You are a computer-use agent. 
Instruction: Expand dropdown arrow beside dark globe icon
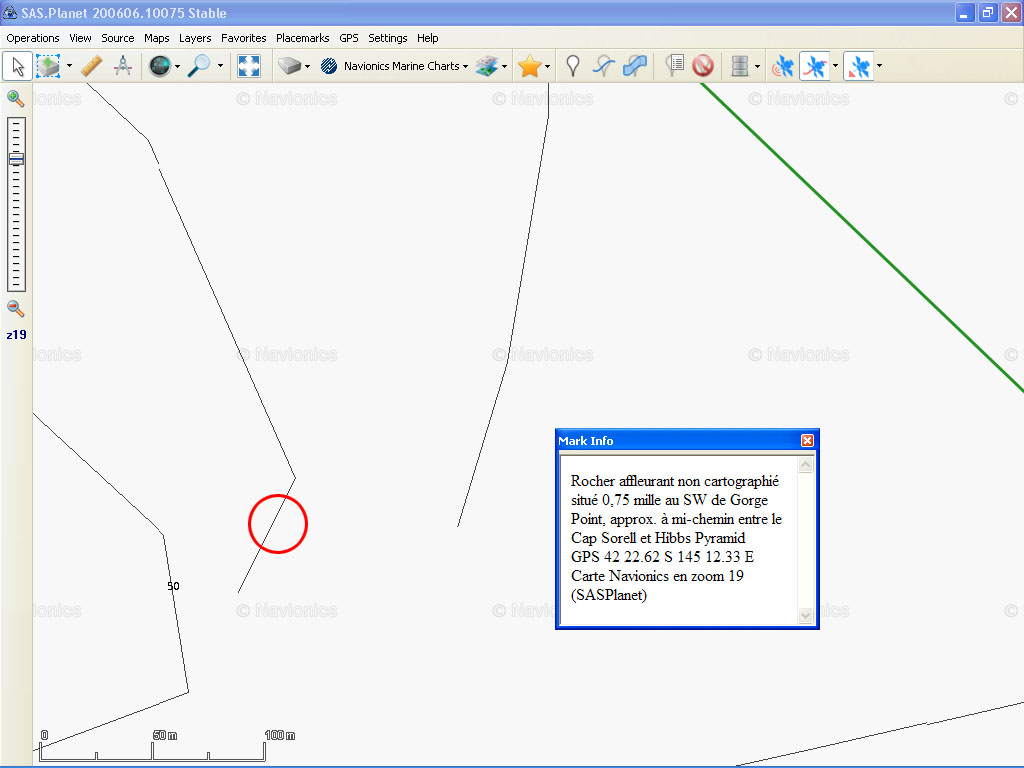[x=177, y=66]
